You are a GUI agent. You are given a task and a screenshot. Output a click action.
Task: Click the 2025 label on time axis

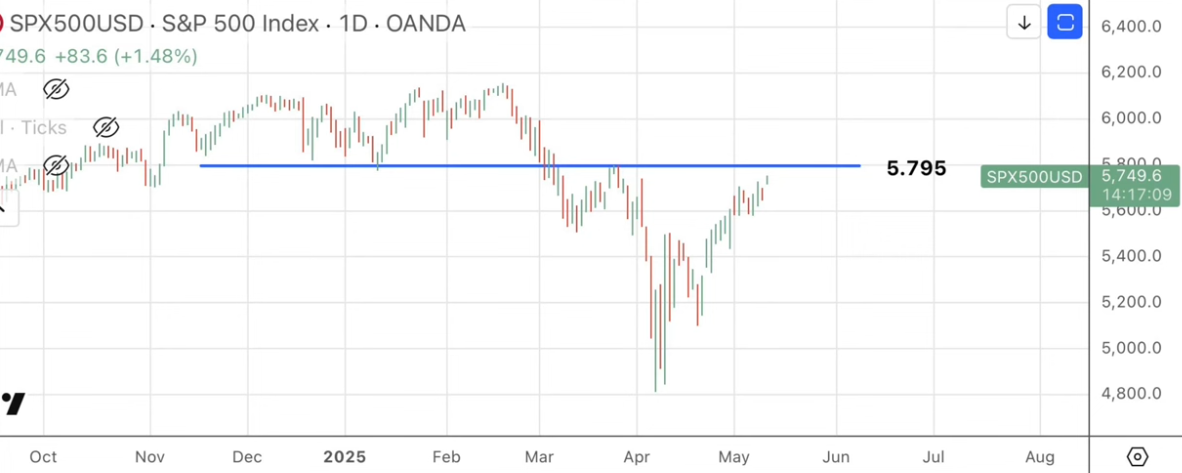345,457
